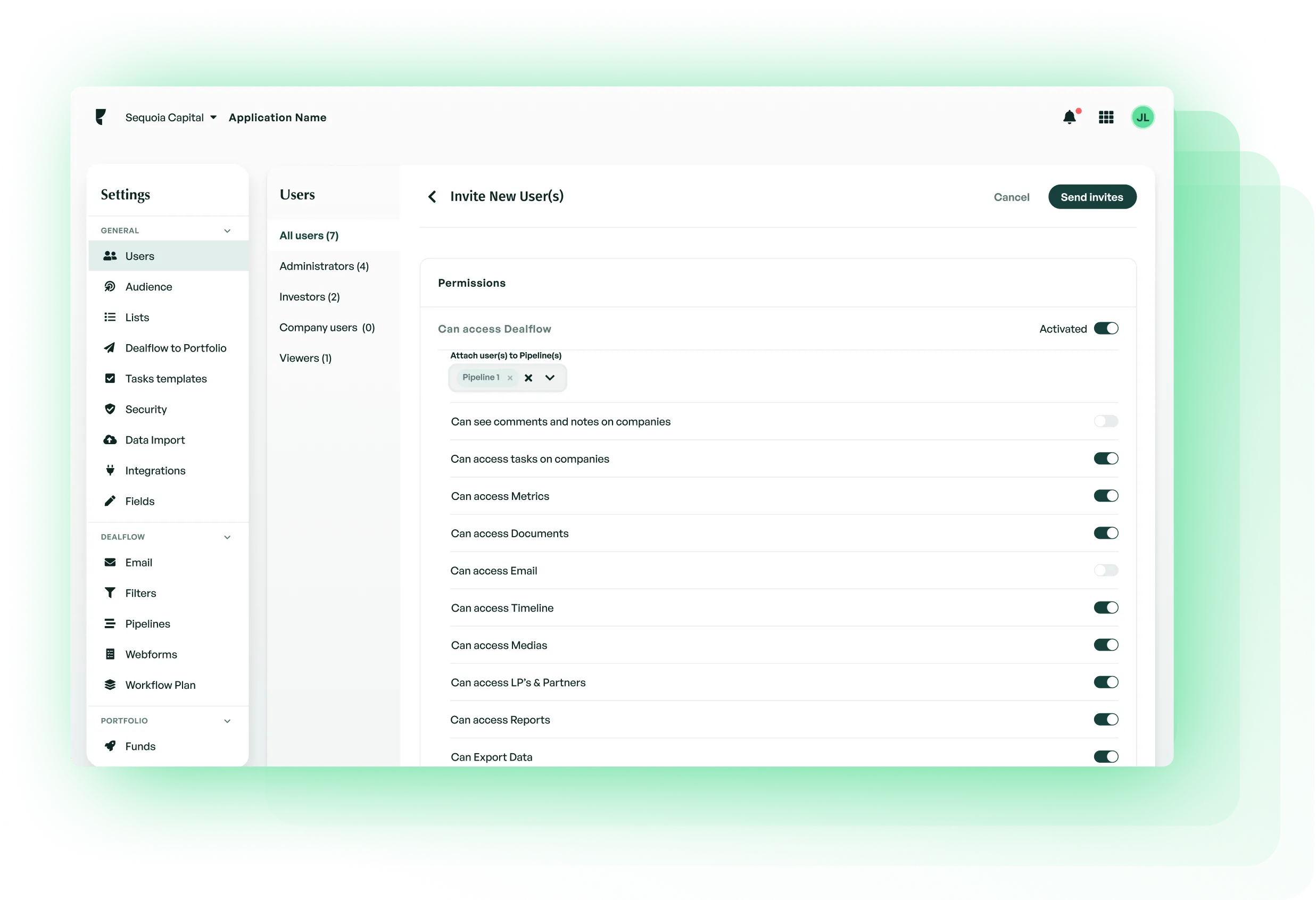Open the Sequoia Capital workspace dropdown
Screen dimensions: 1316x900
coord(170,117)
